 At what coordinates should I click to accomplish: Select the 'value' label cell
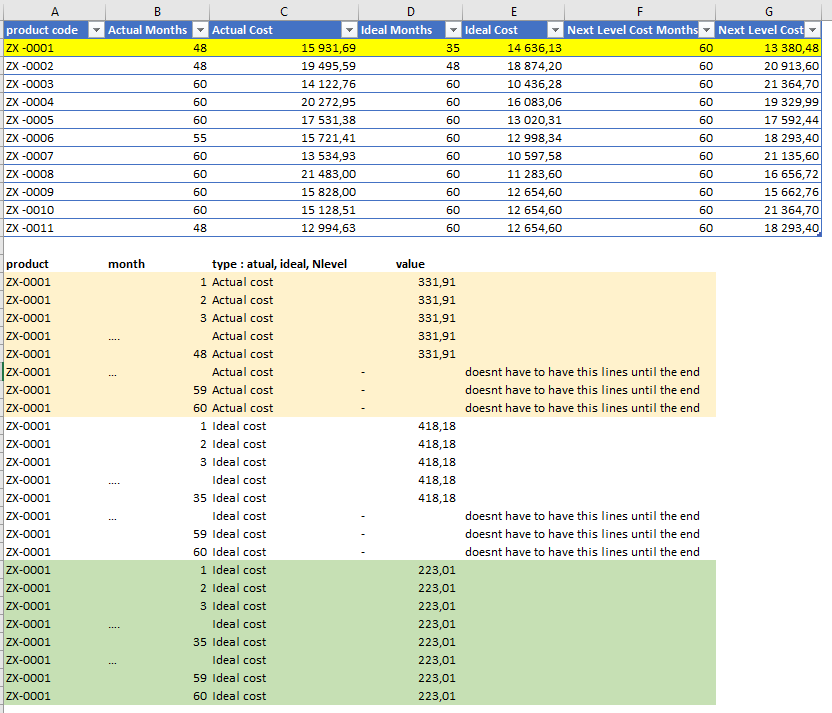[x=410, y=264]
